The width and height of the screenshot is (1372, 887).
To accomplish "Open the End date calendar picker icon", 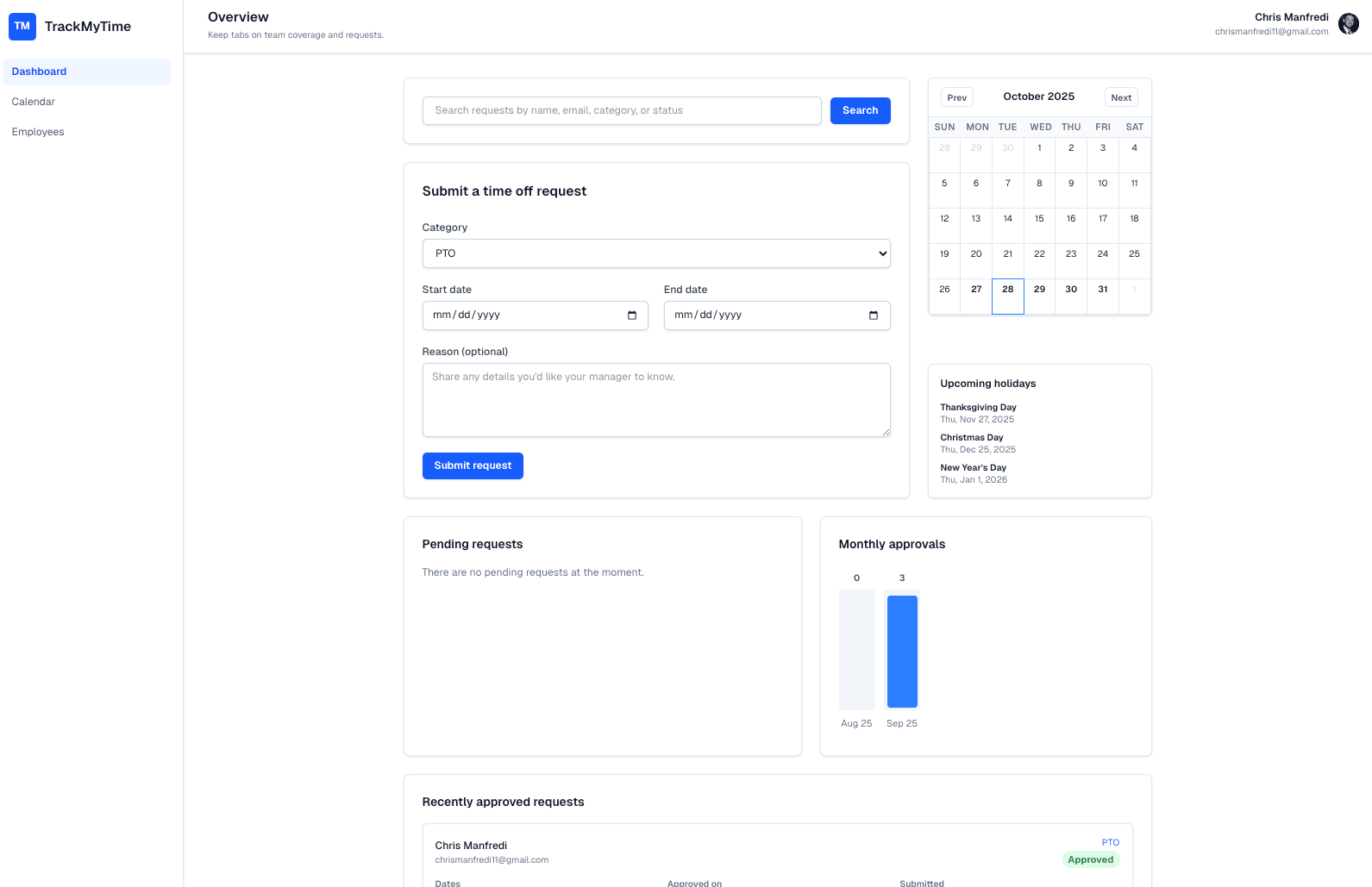I will [873, 315].
